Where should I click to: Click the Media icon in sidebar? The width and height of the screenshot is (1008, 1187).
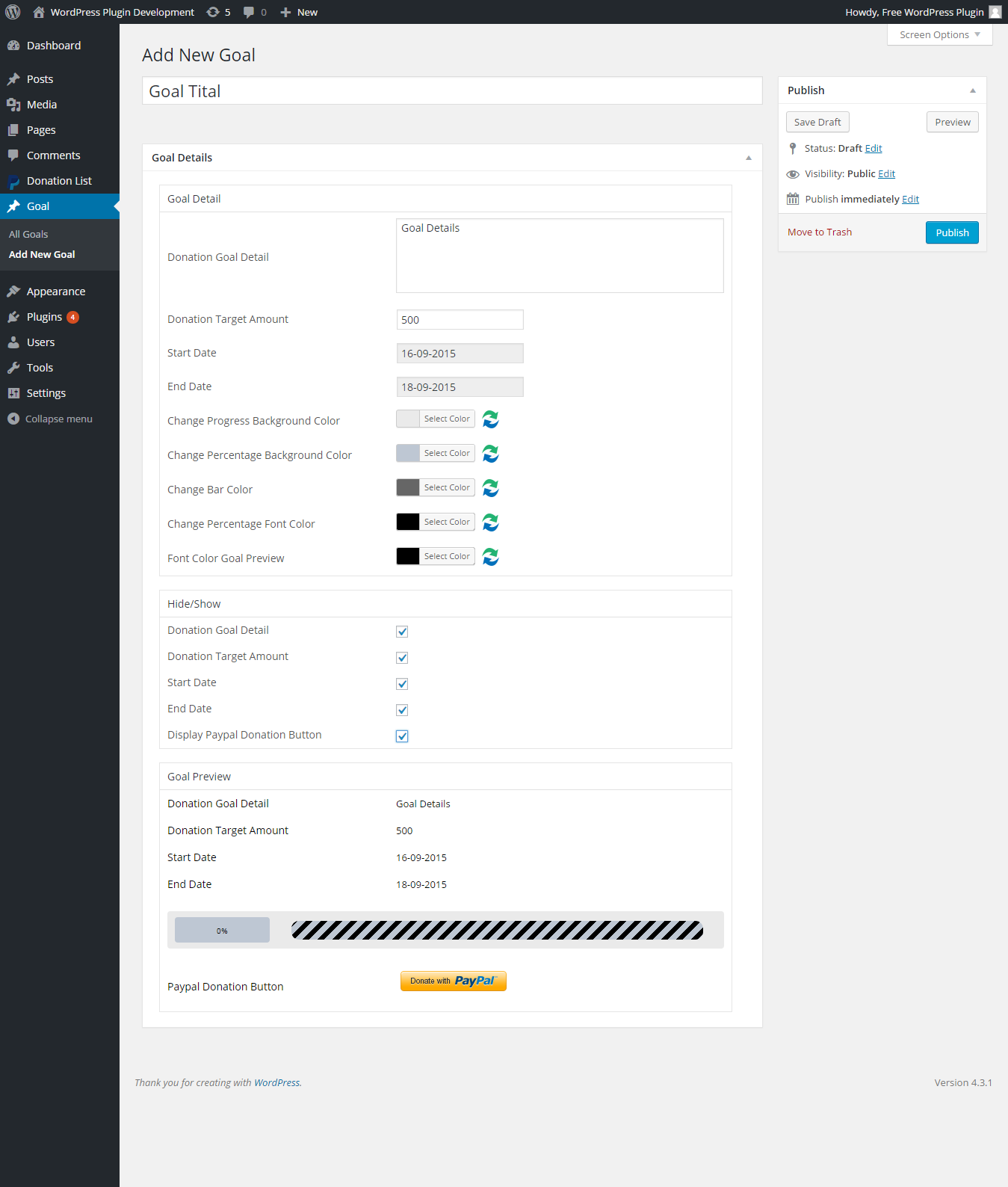(13, 105)
